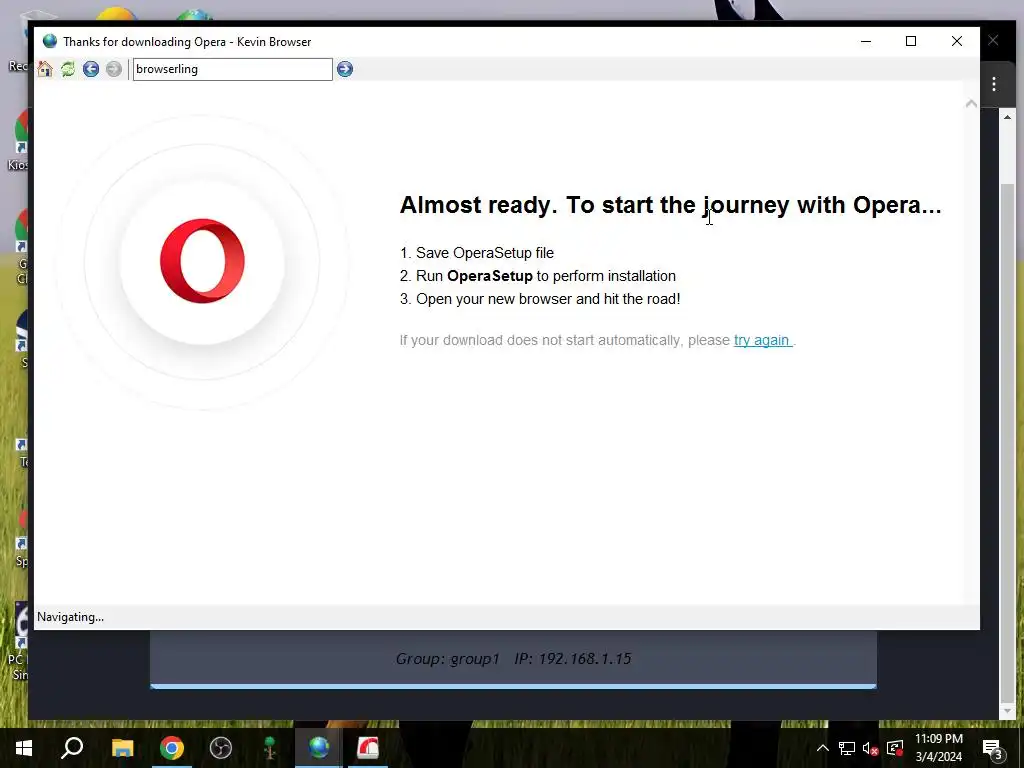
Task: Launch Google Chrome from the taskbar
Action: (x=172, y=748)
